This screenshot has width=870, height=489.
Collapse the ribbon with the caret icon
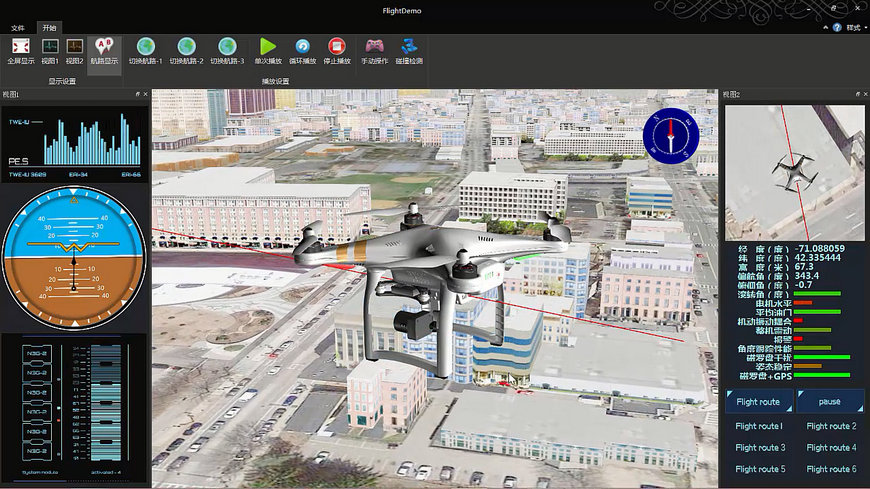click(x=826, y=27)
